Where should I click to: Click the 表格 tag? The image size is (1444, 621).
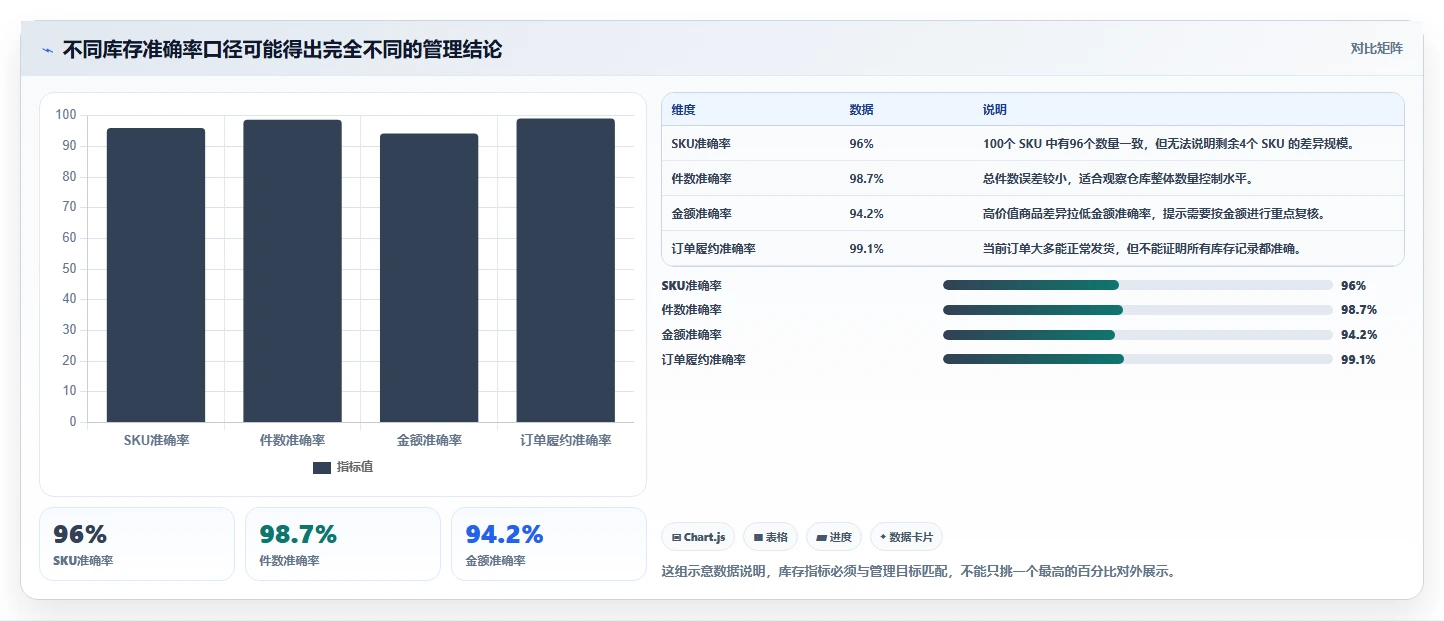click(x=770, y=537)
